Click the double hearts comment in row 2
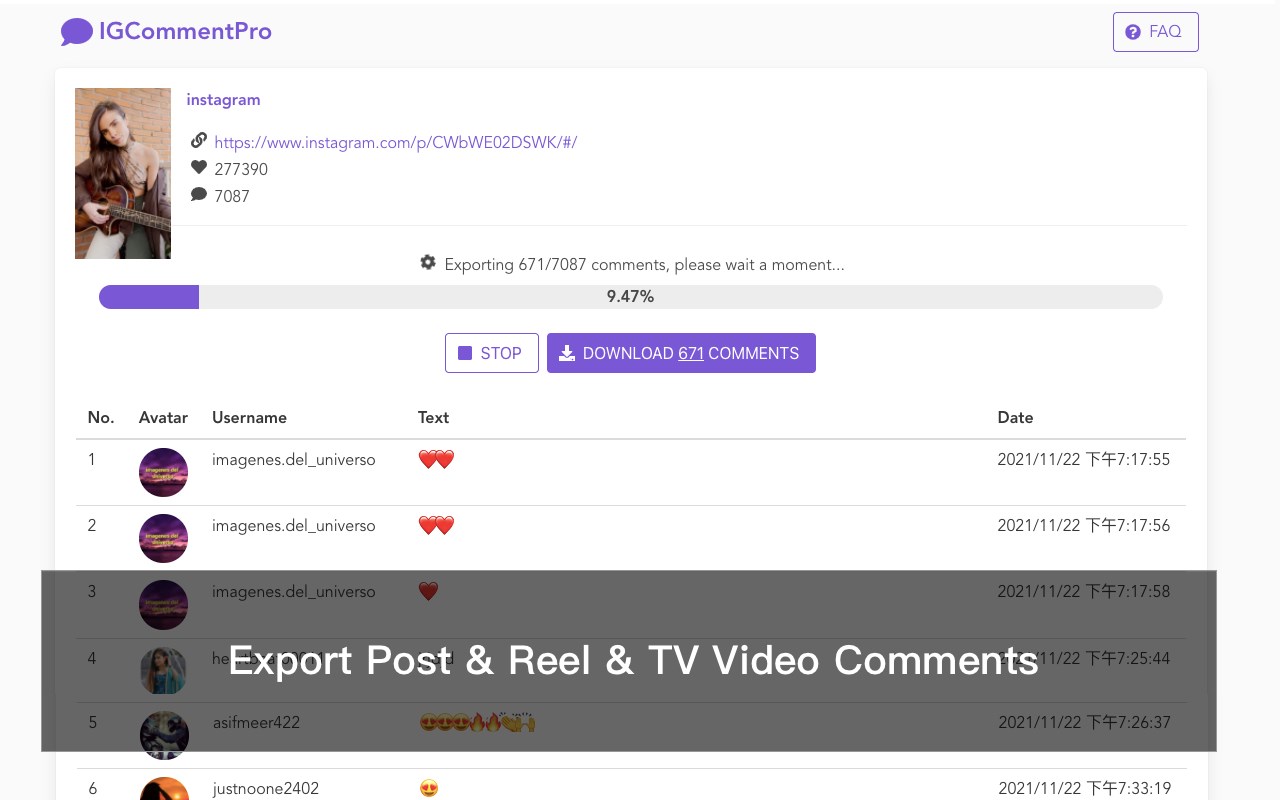1280x800 pixels. [x=436, y=526]
